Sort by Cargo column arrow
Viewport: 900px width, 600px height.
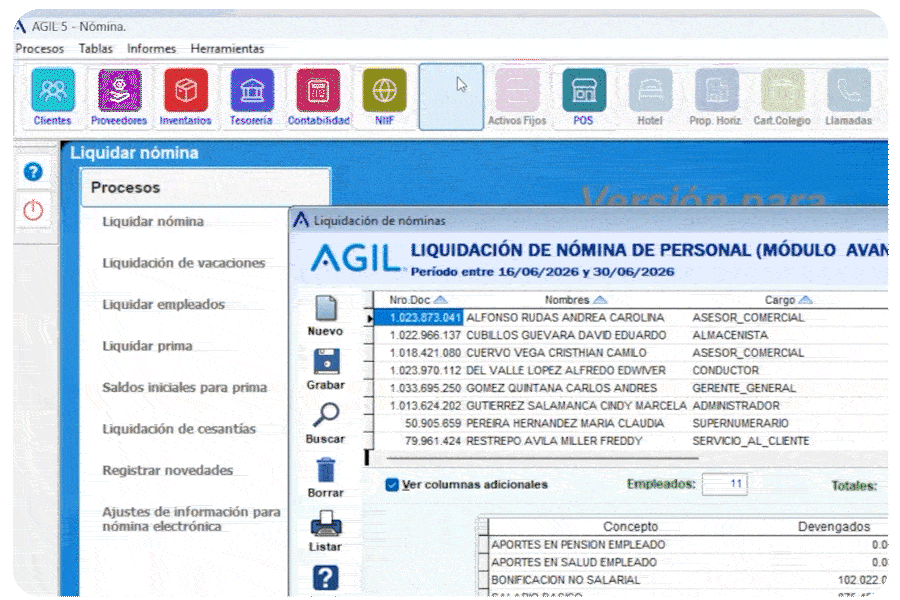click(805, 300)
